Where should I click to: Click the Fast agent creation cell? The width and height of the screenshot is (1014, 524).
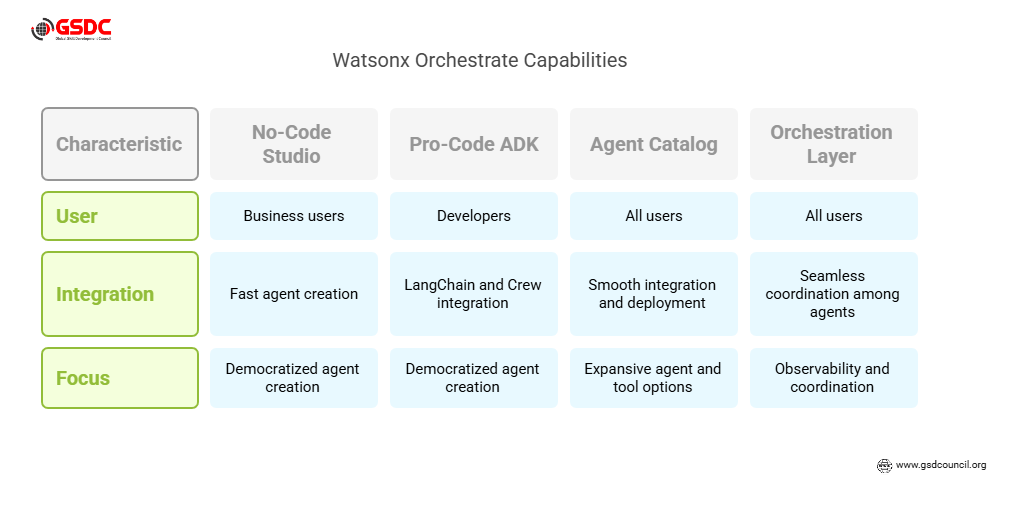click(293, 294)
